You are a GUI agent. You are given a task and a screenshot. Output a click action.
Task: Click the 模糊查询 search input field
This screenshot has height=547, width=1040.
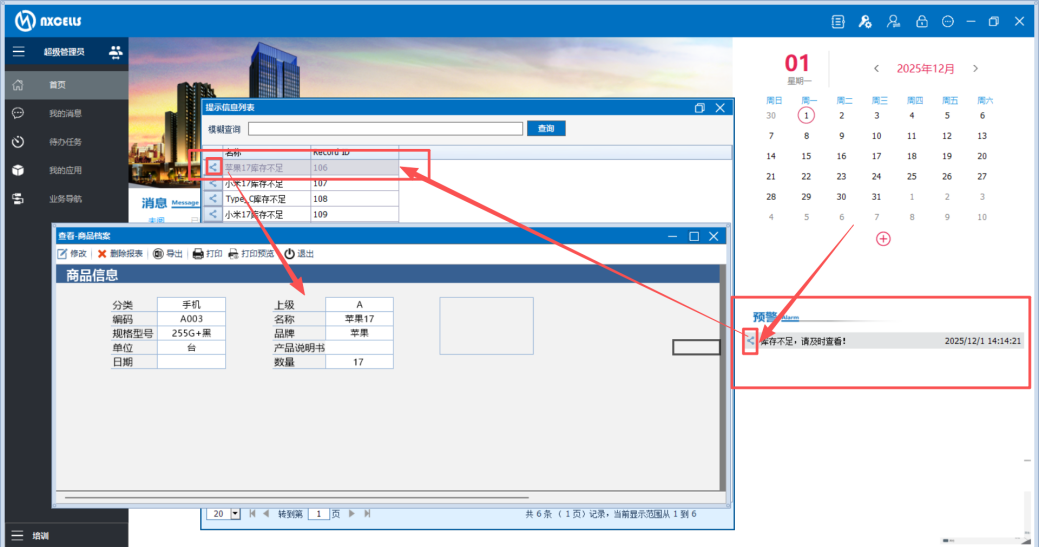[x=385, y=129]
